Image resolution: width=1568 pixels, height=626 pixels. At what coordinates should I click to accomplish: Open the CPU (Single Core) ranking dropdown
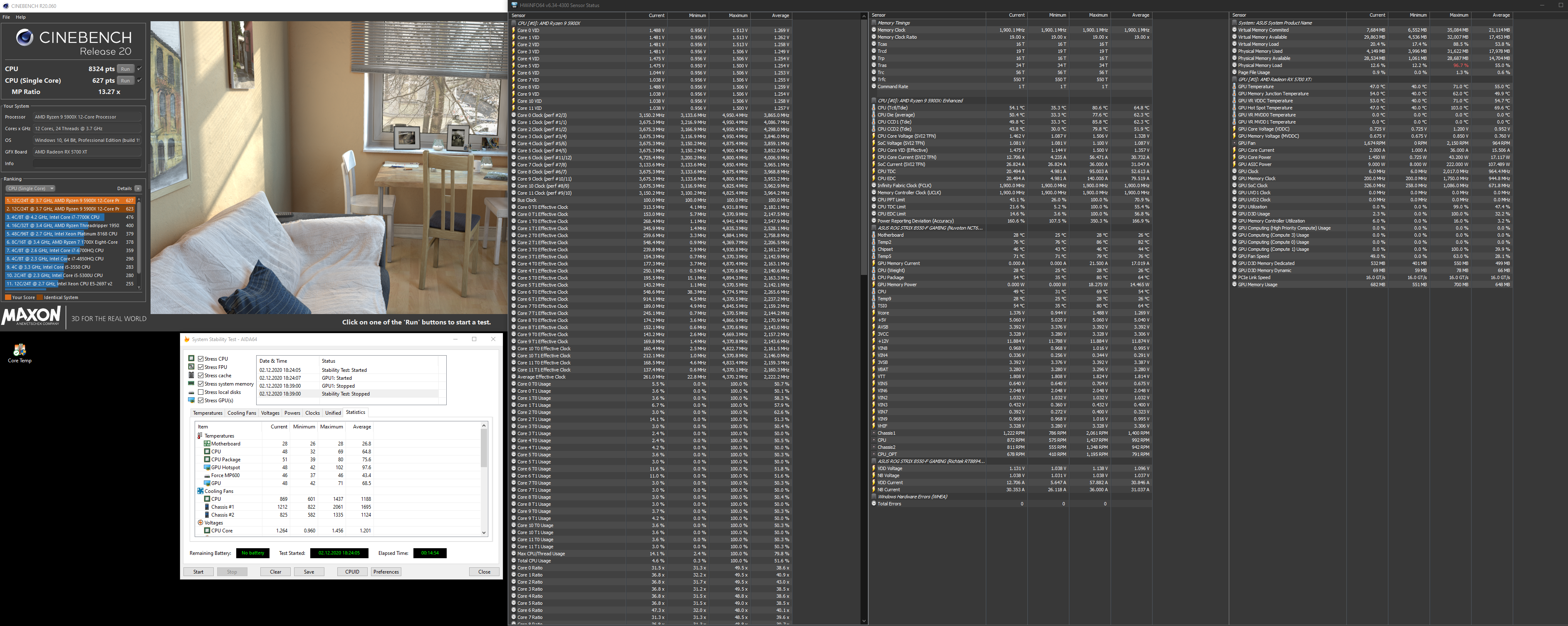31,188
